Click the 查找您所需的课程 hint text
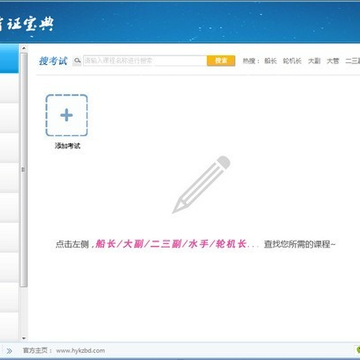This screenshot has width=360, height=360. pos(300,244)
